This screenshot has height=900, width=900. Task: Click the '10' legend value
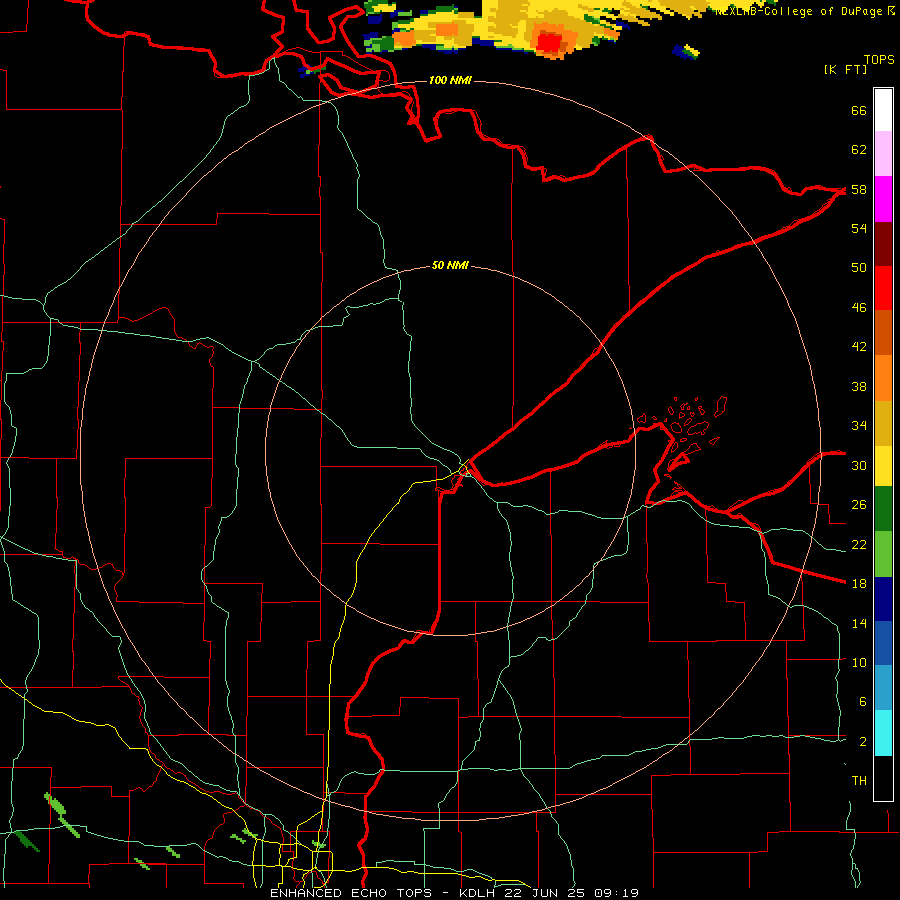point(859,662)
